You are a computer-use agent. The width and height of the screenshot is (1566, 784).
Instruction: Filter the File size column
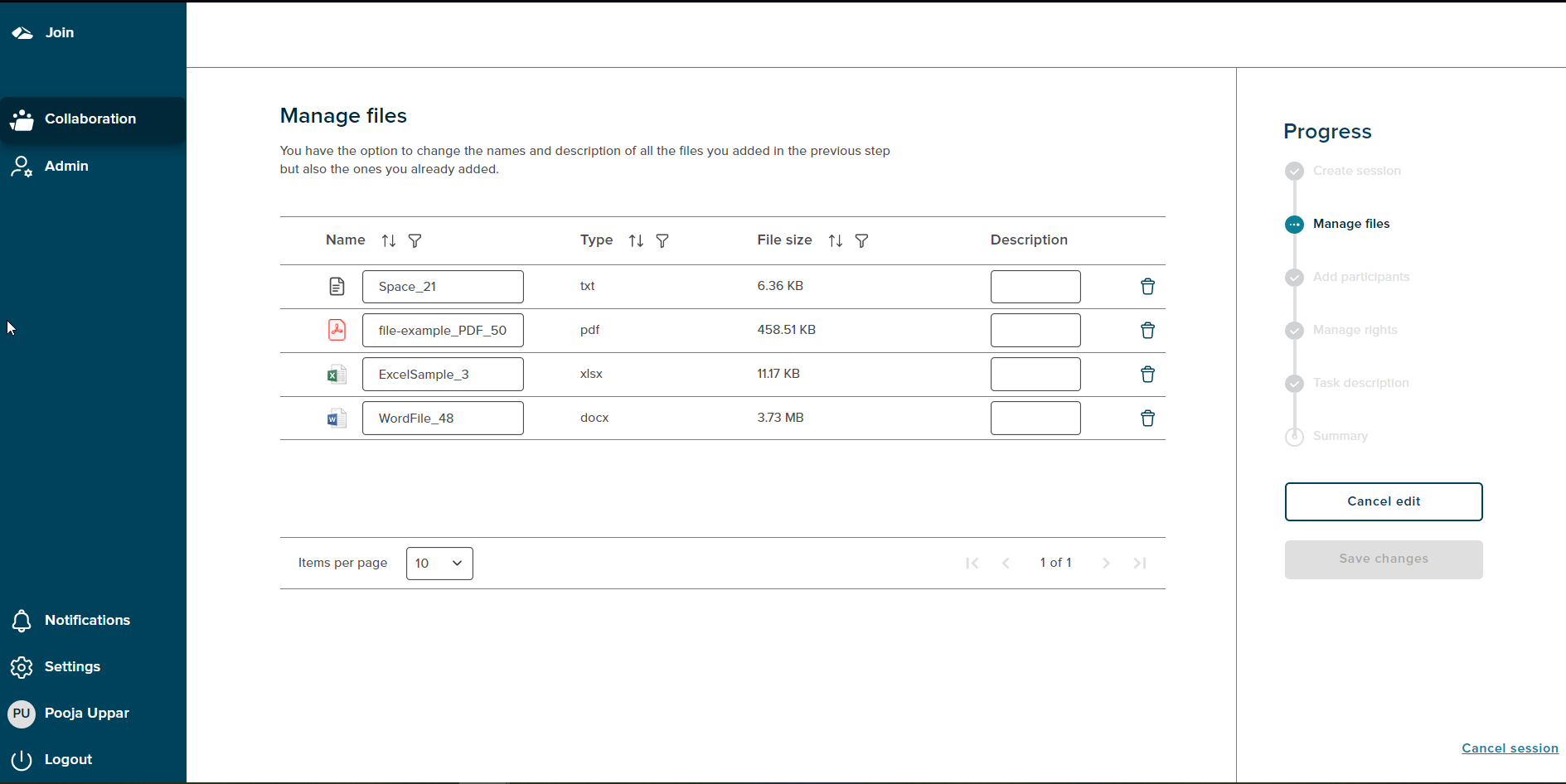tap(862, 240)
